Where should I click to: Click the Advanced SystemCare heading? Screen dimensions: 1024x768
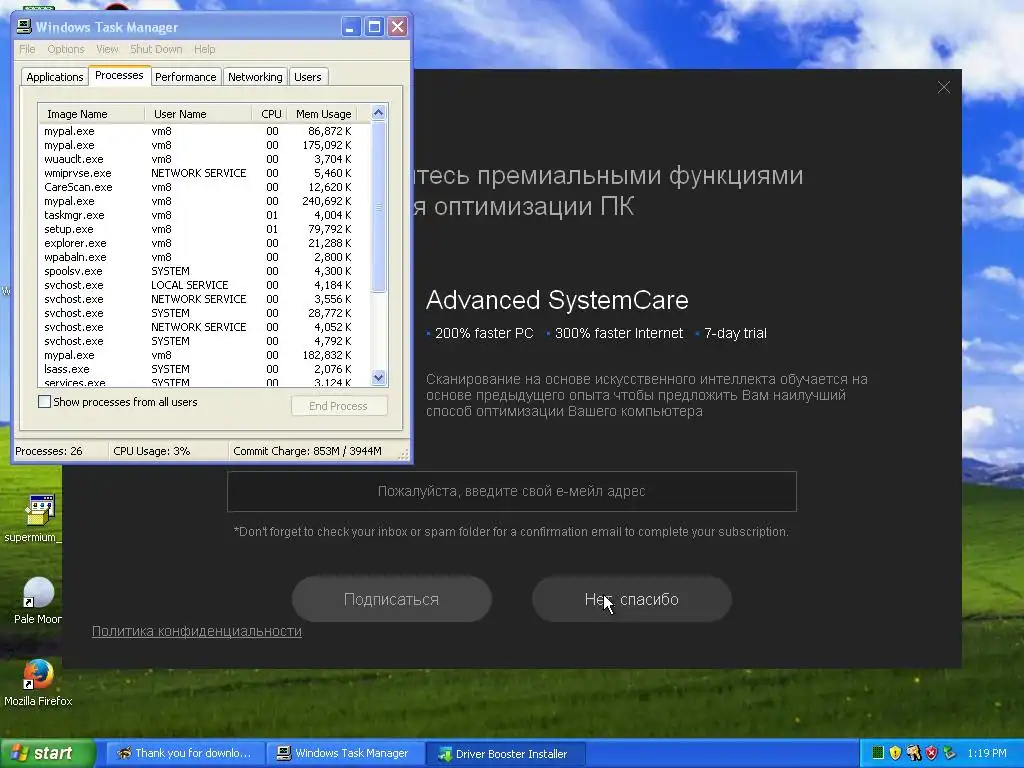pos(557,300)
